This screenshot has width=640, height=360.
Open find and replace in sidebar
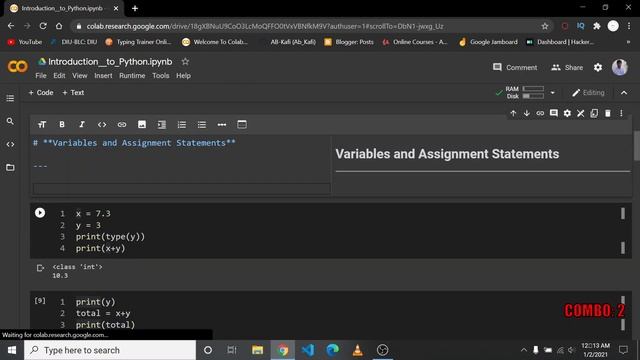click(x=10, y=121)
